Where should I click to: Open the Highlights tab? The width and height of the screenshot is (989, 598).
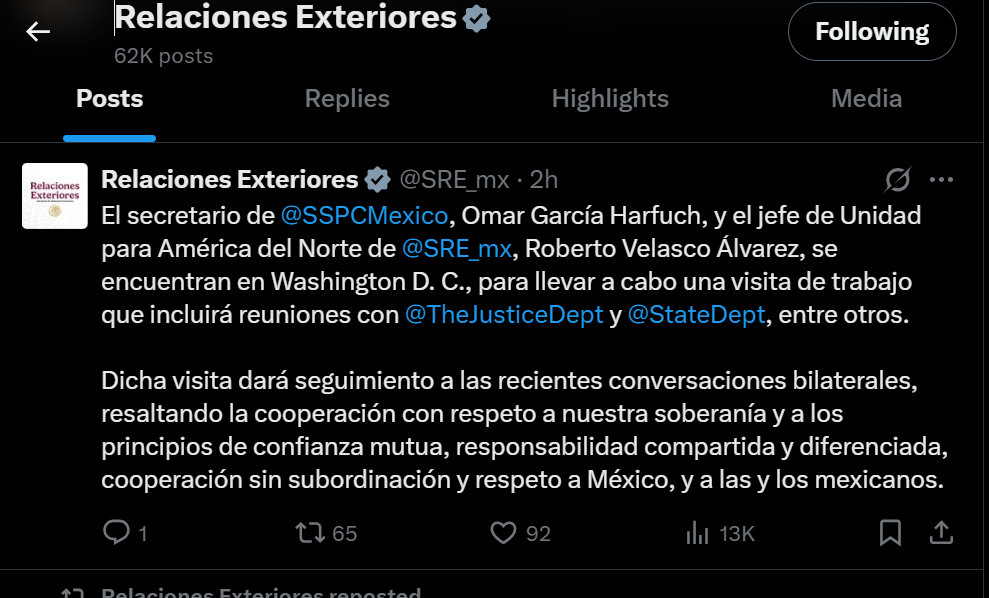point(610,99)
